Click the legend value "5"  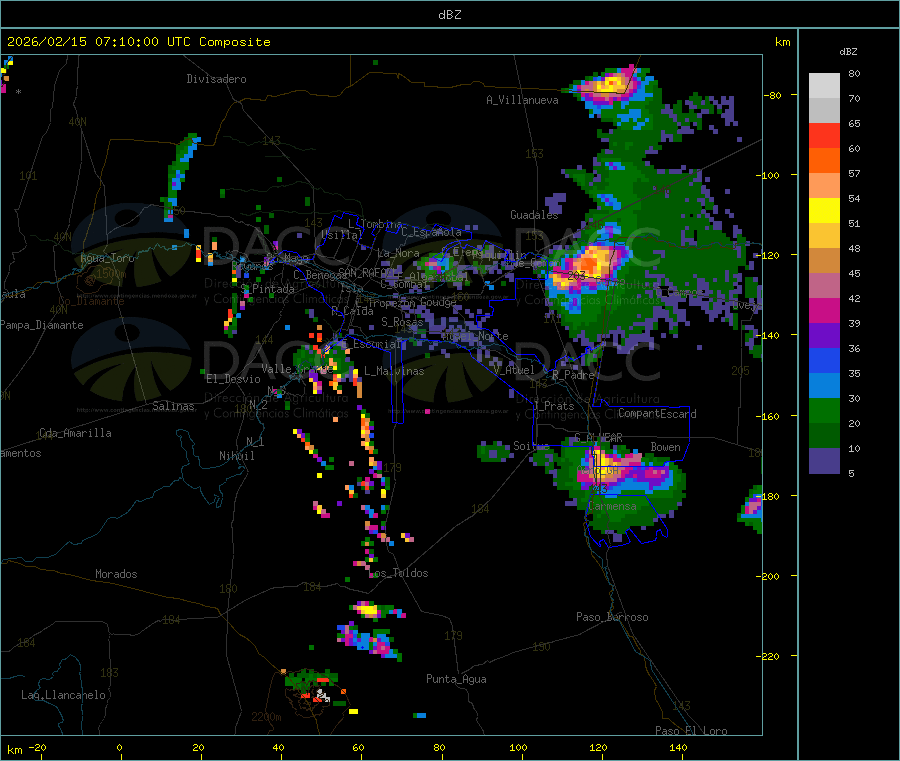(x=851, y=473)
